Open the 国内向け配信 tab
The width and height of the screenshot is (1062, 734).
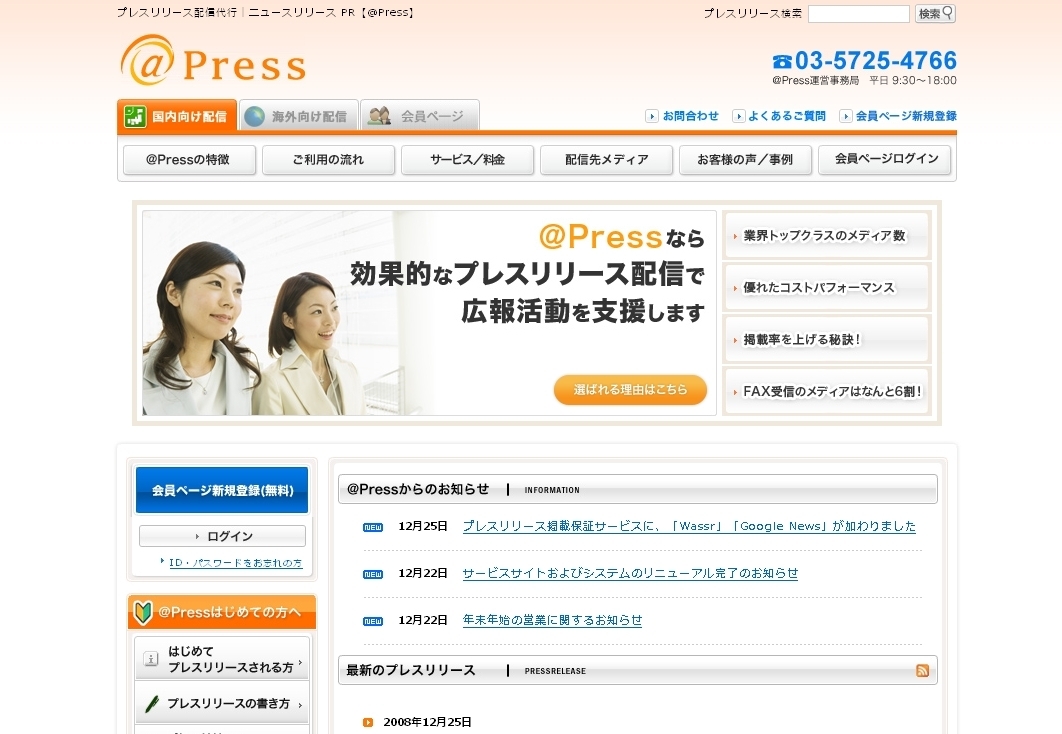[x=177, y=116]
